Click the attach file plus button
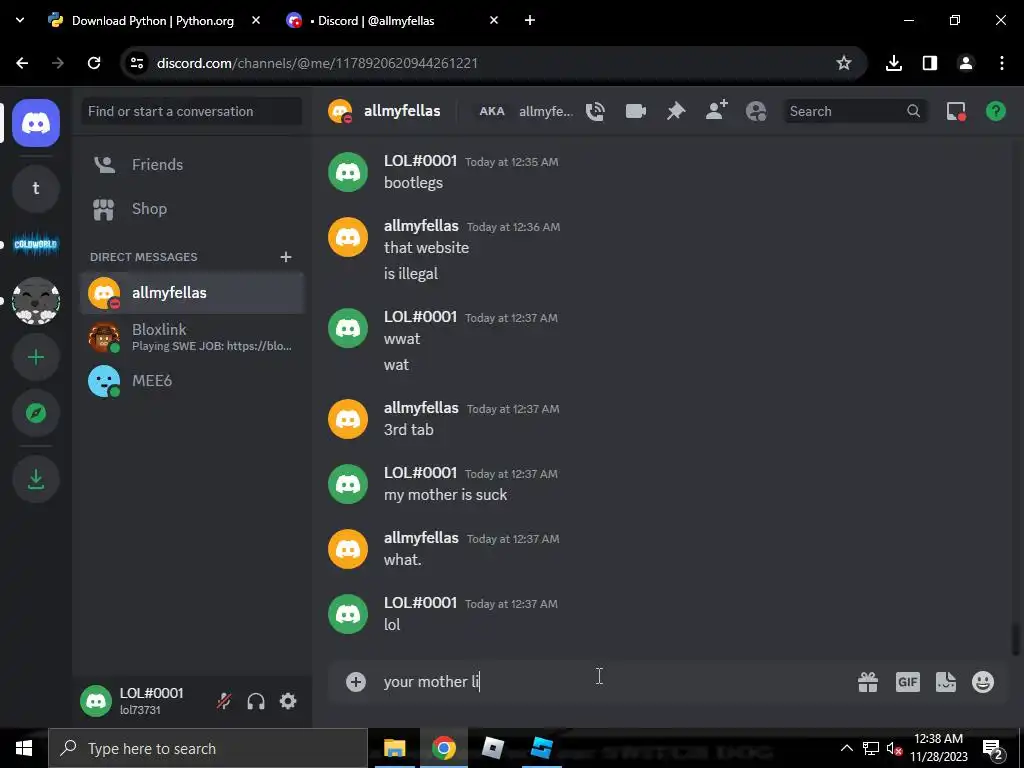Screen dimensions: 1024x768 point(356,682)
